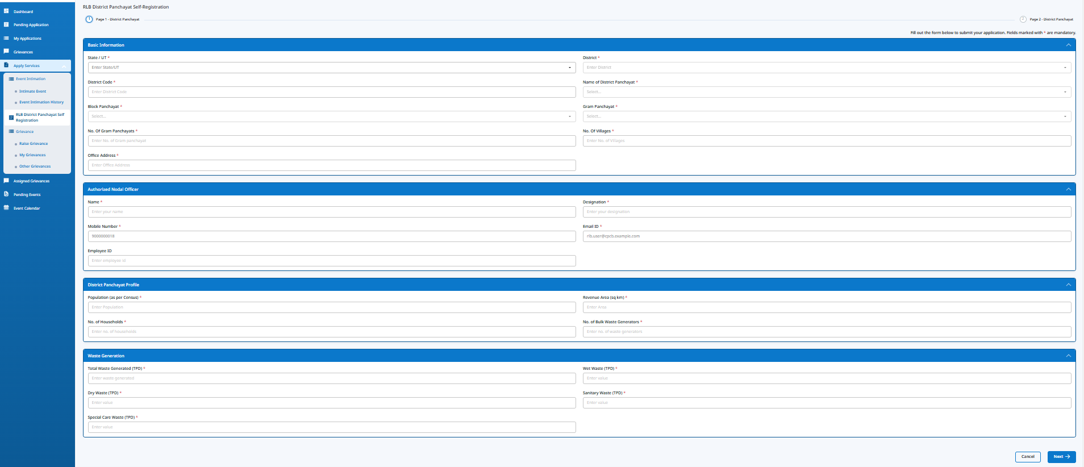Open the Name of District Panchayat dropdown
1084x467 pixels.
(827, 92)
